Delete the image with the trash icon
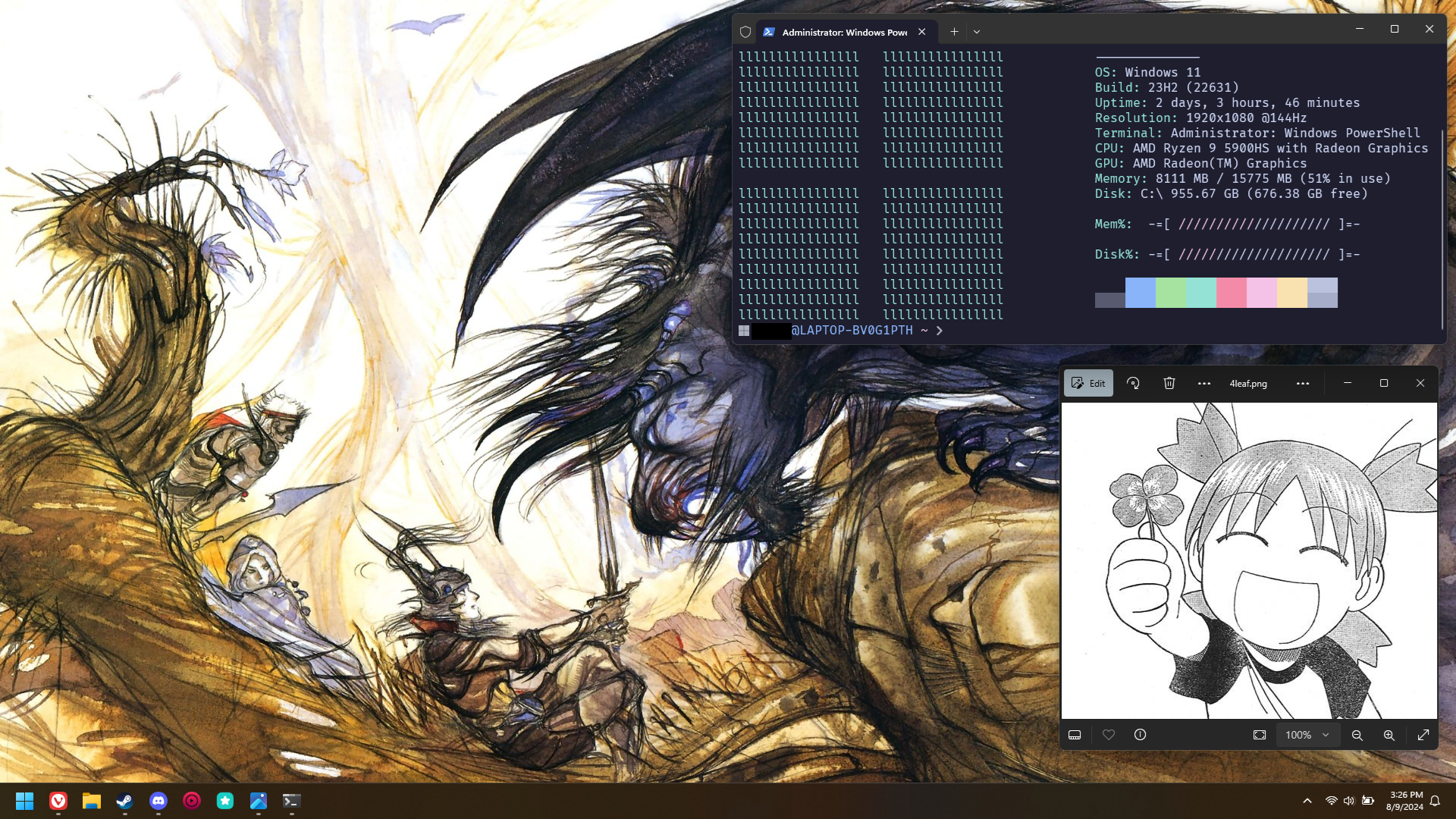The width and height of the screenshot is (1456, 819). (1169, 384)
